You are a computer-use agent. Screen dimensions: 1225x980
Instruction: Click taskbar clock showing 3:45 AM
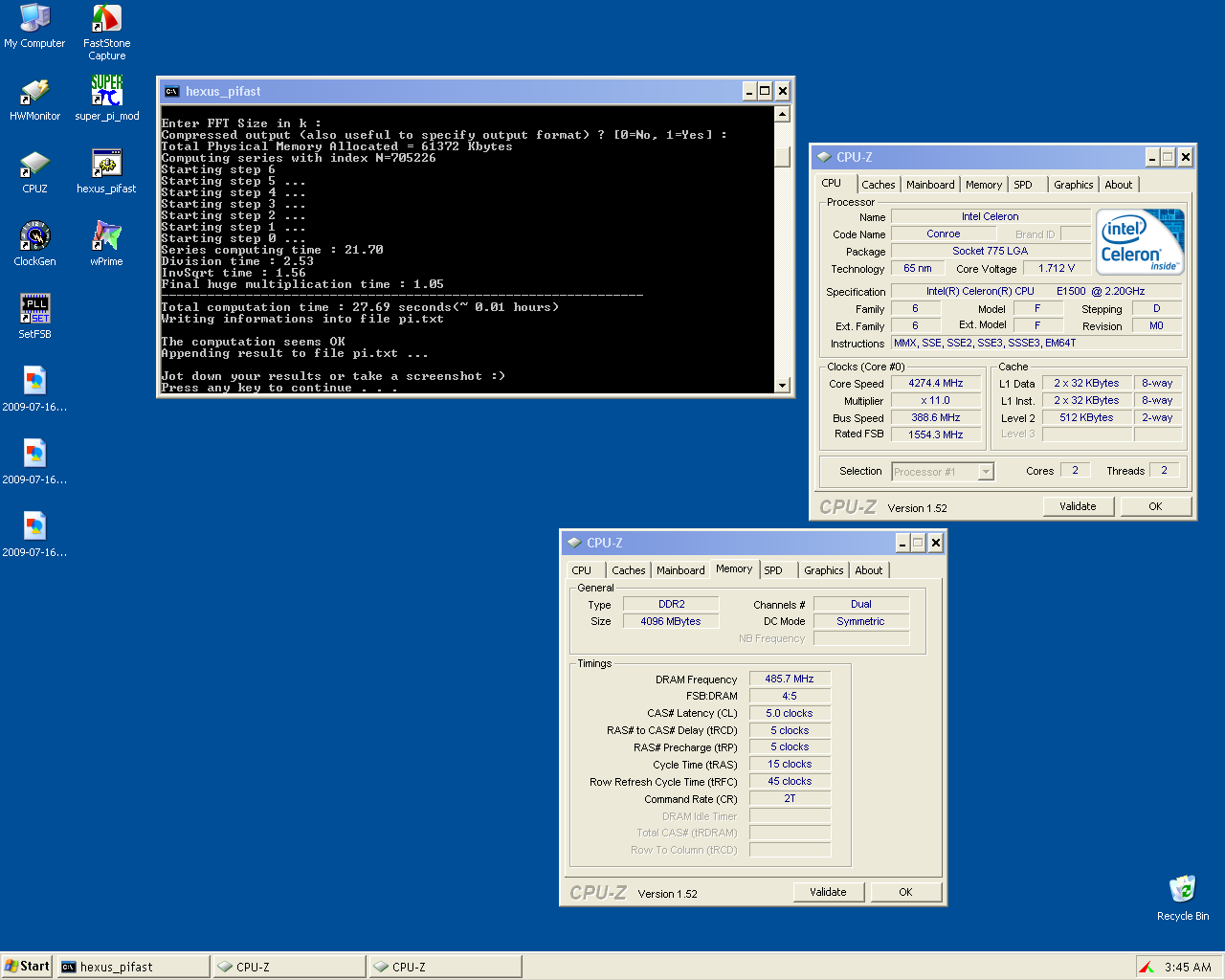[x=1188, y=967]
